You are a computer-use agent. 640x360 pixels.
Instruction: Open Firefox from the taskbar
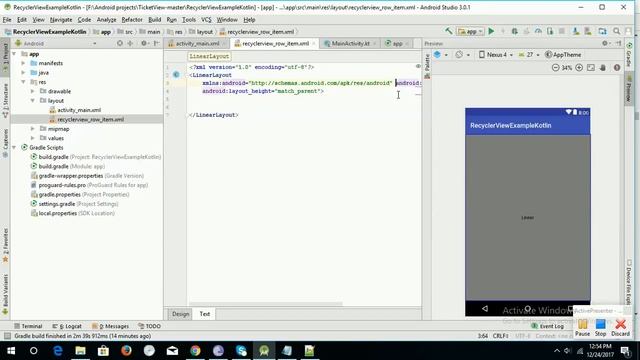126,351
